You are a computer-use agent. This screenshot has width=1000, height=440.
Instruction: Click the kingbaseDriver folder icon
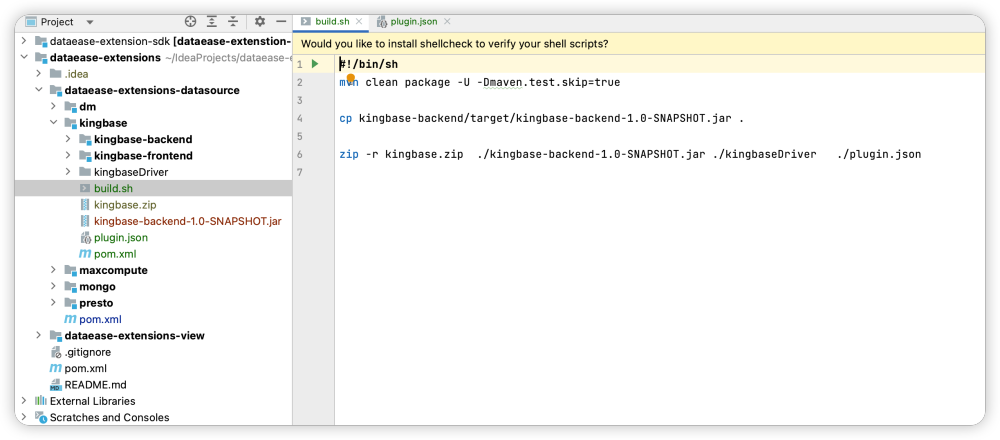click(x=85, y=172)
